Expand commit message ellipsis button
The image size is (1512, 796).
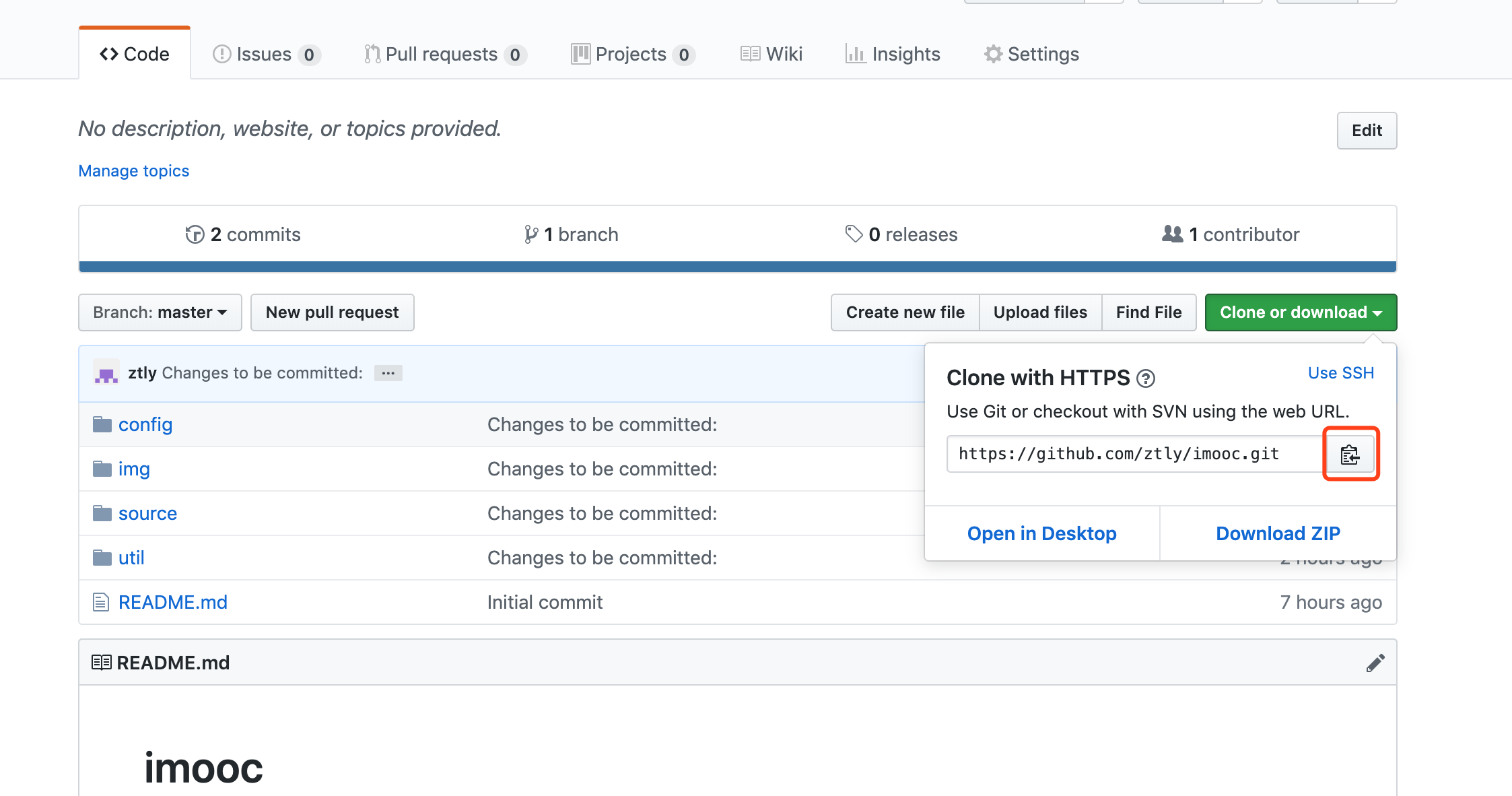point(388,373)
